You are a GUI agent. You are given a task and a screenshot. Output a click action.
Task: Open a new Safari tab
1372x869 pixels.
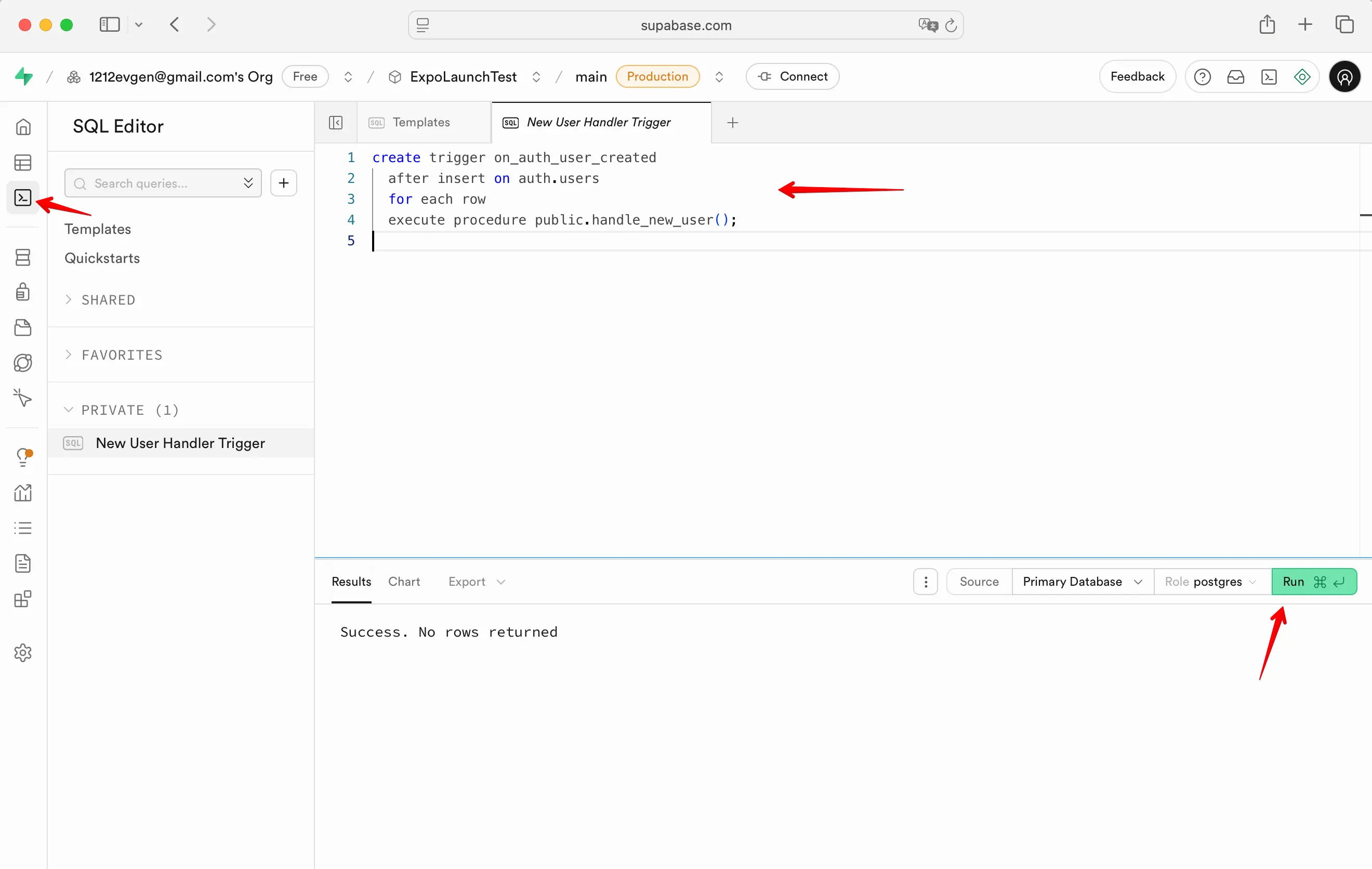pyautogui.click(x=1305, y=24)
